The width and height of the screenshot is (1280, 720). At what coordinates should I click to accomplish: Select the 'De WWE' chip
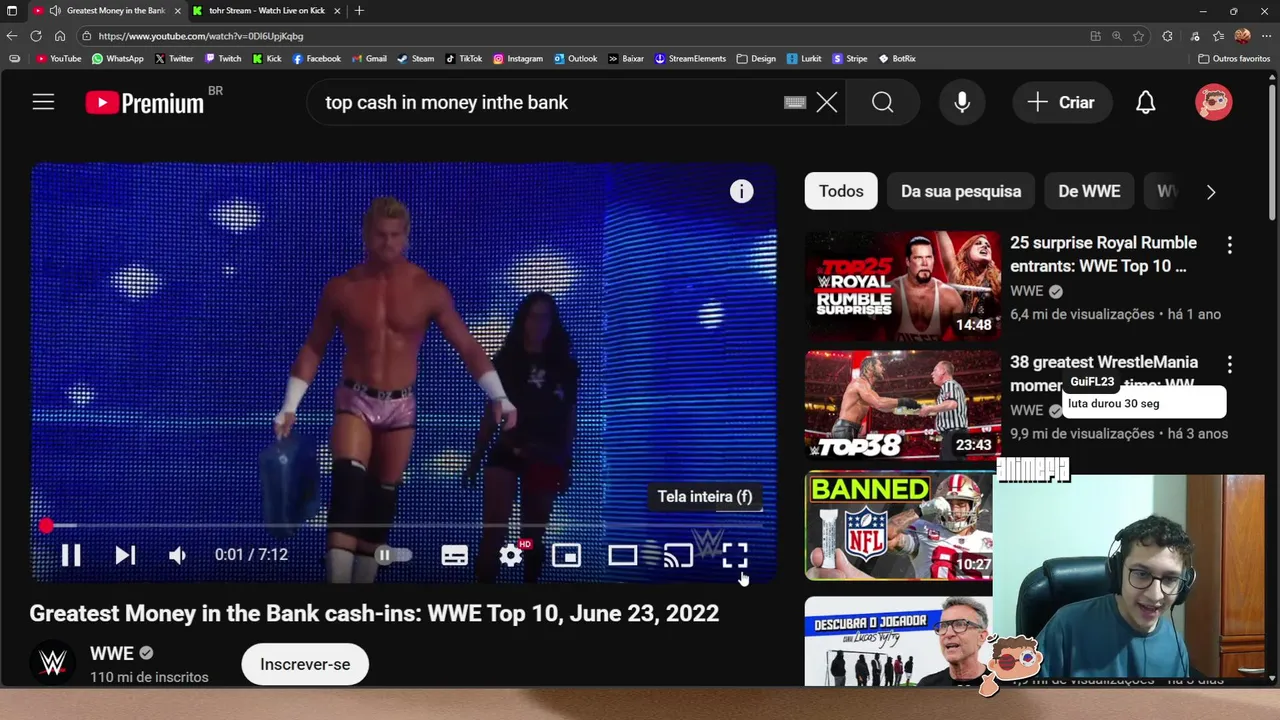coord(1089,191)
